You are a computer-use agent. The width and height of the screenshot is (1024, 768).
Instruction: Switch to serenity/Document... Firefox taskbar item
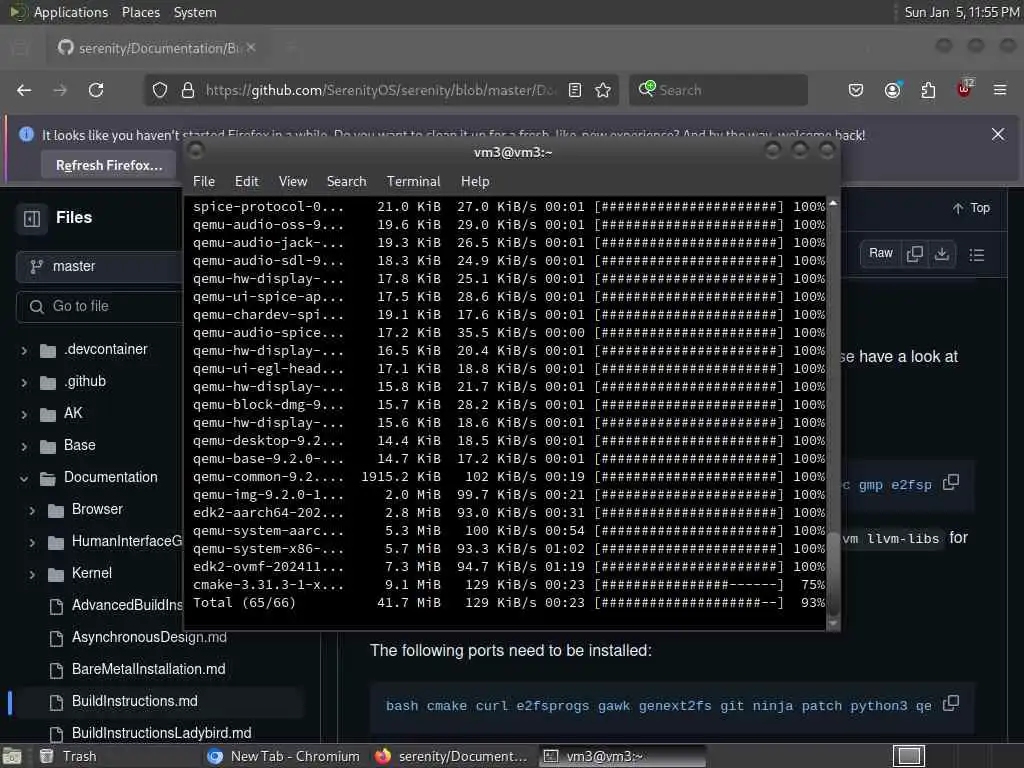click(x=451, y=756)
